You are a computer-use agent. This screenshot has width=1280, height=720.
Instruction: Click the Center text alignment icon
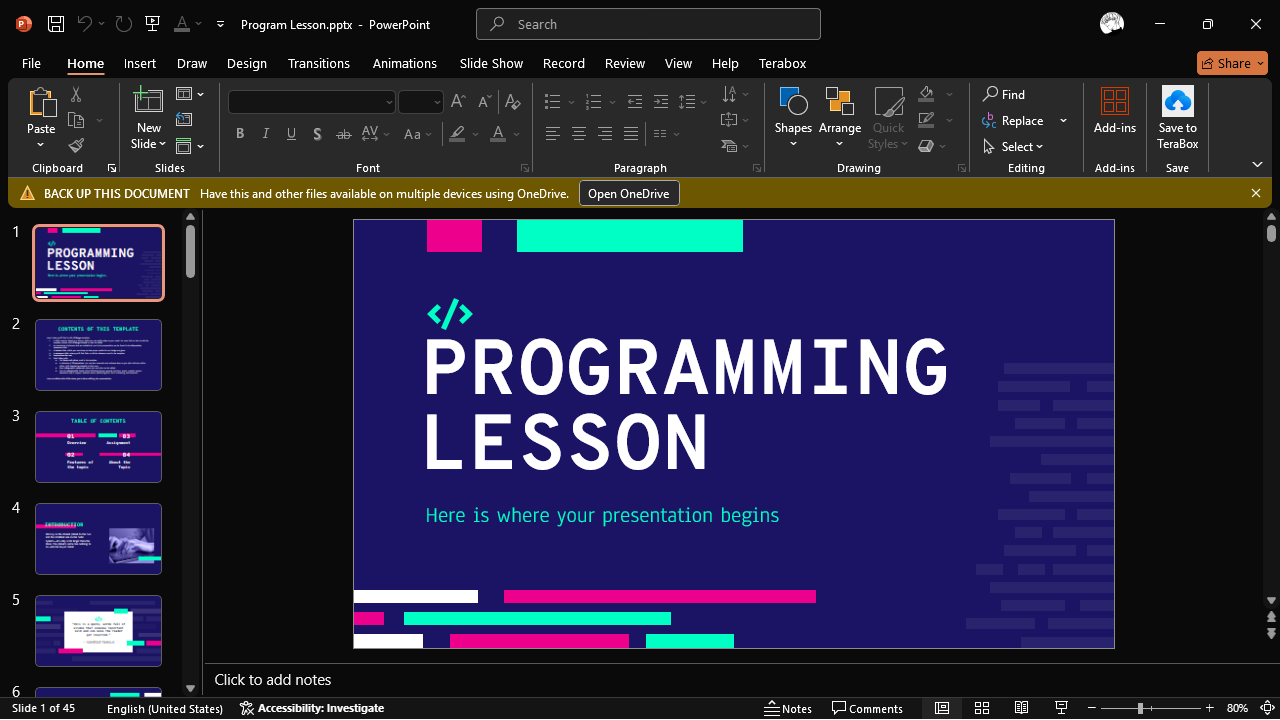[578, 133]
